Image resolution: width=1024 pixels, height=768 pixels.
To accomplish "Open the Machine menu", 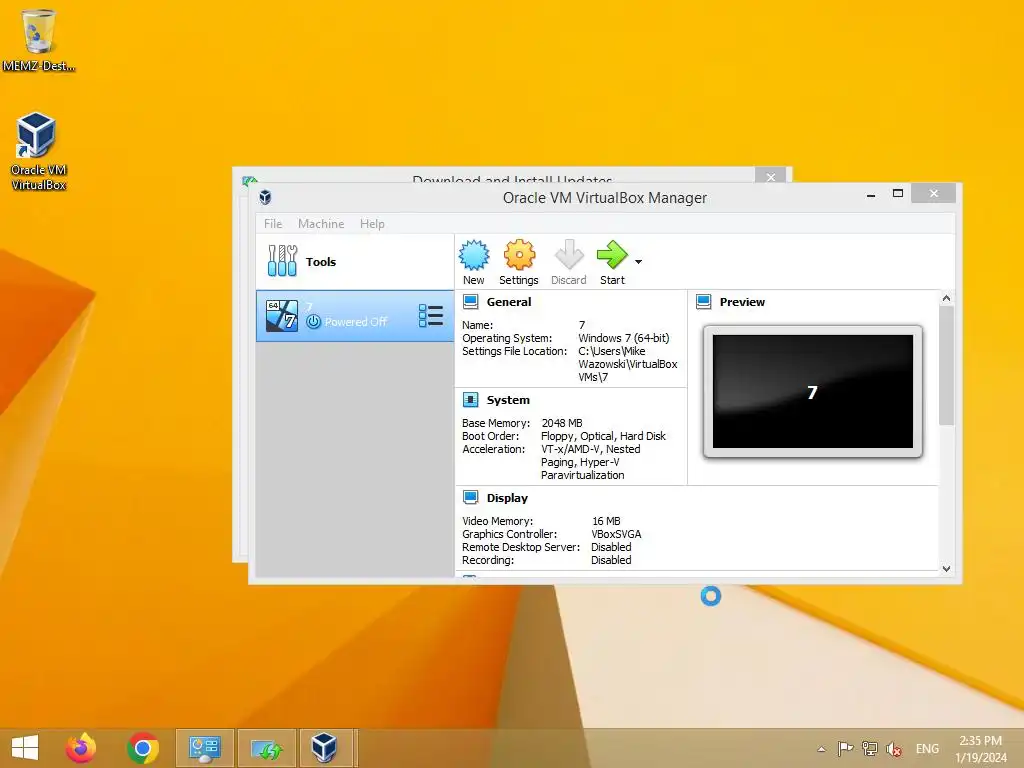I will pyautogui.click(x=321, y=223).
